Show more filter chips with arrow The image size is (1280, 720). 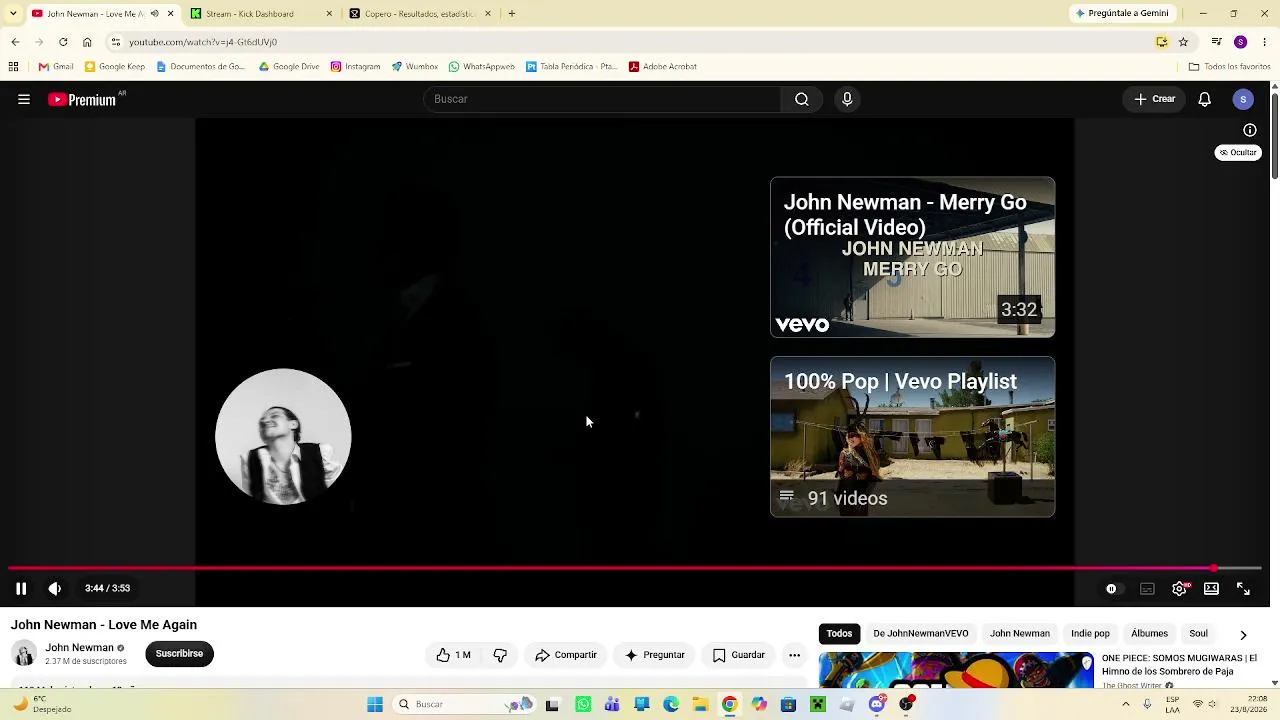pos(1243,634)
